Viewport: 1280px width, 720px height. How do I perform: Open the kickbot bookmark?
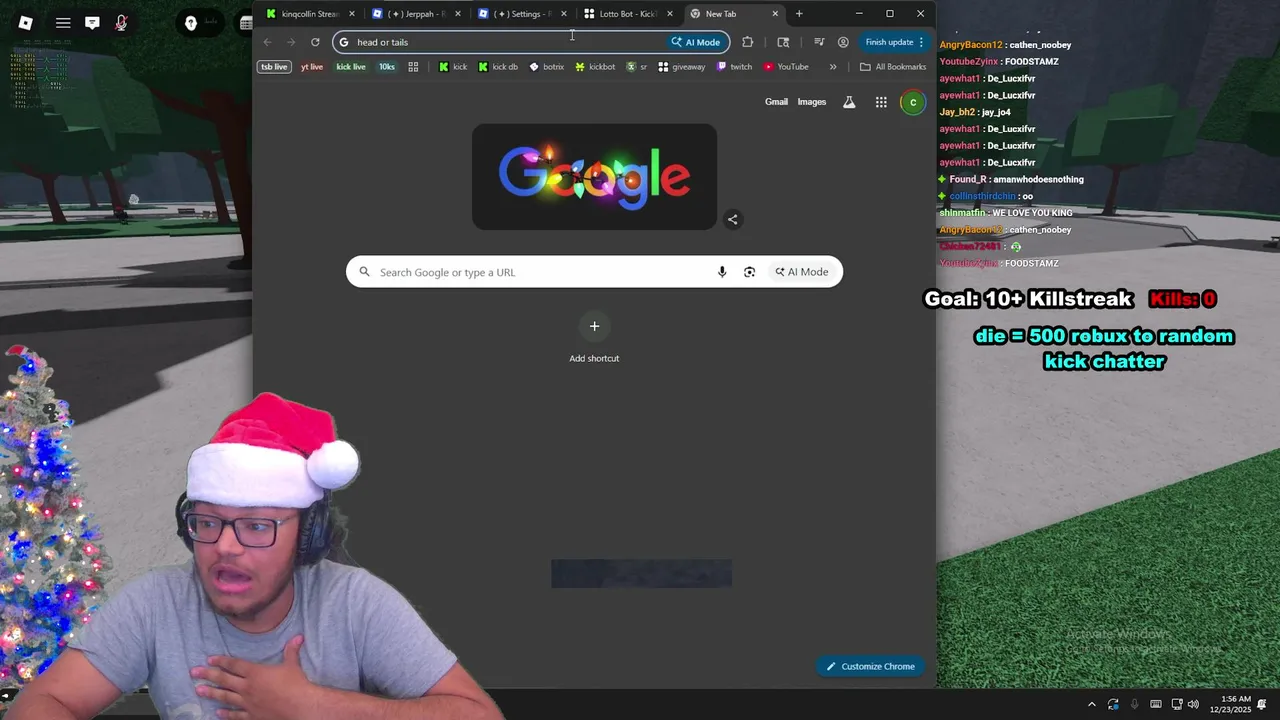[x=595, y=67]
